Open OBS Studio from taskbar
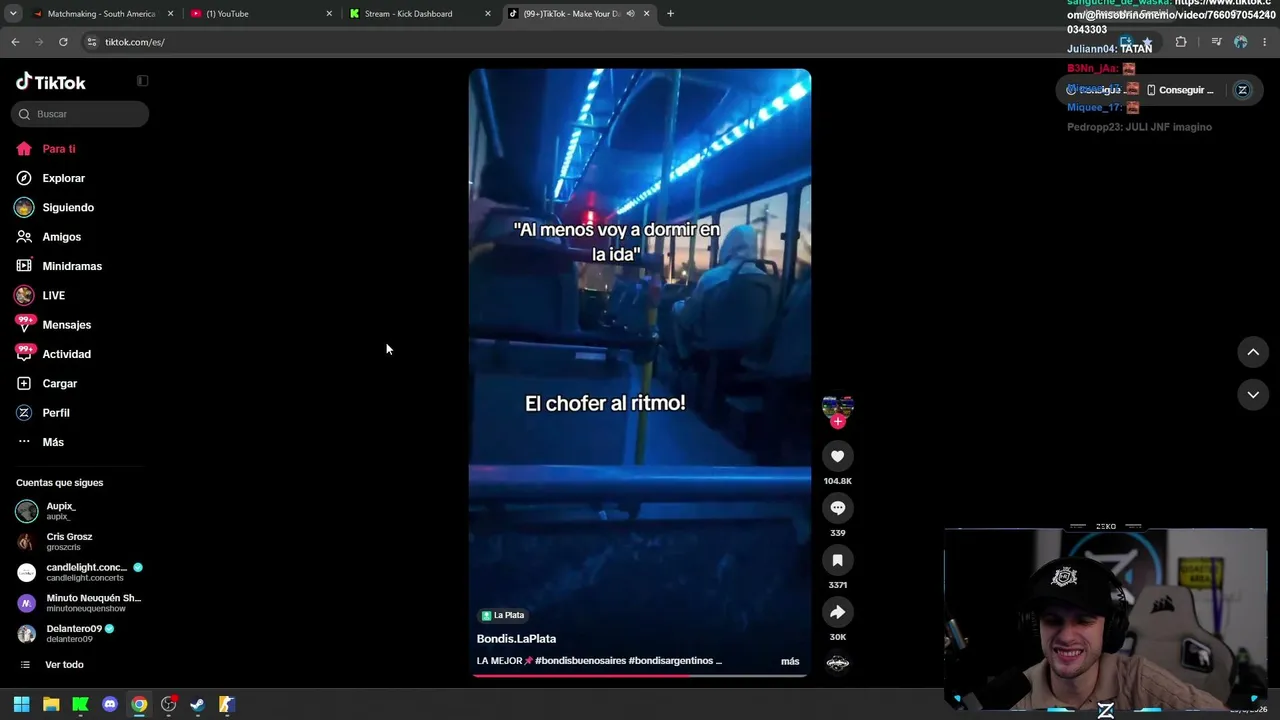This screenshot has width=1280, height=720. (x=169, y=704)
